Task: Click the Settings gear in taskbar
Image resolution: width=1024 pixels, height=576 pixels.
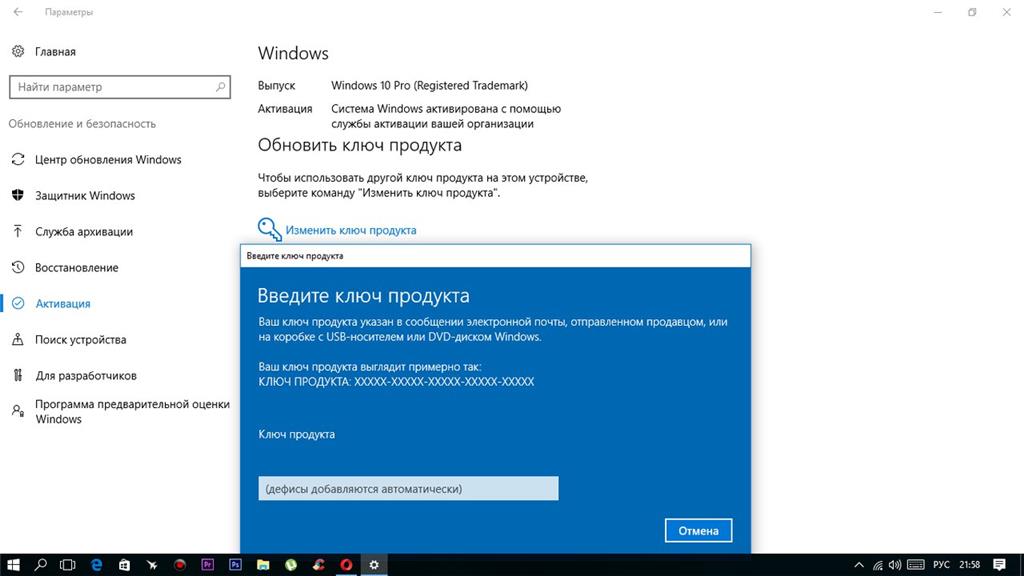Action: coord(374,565)
